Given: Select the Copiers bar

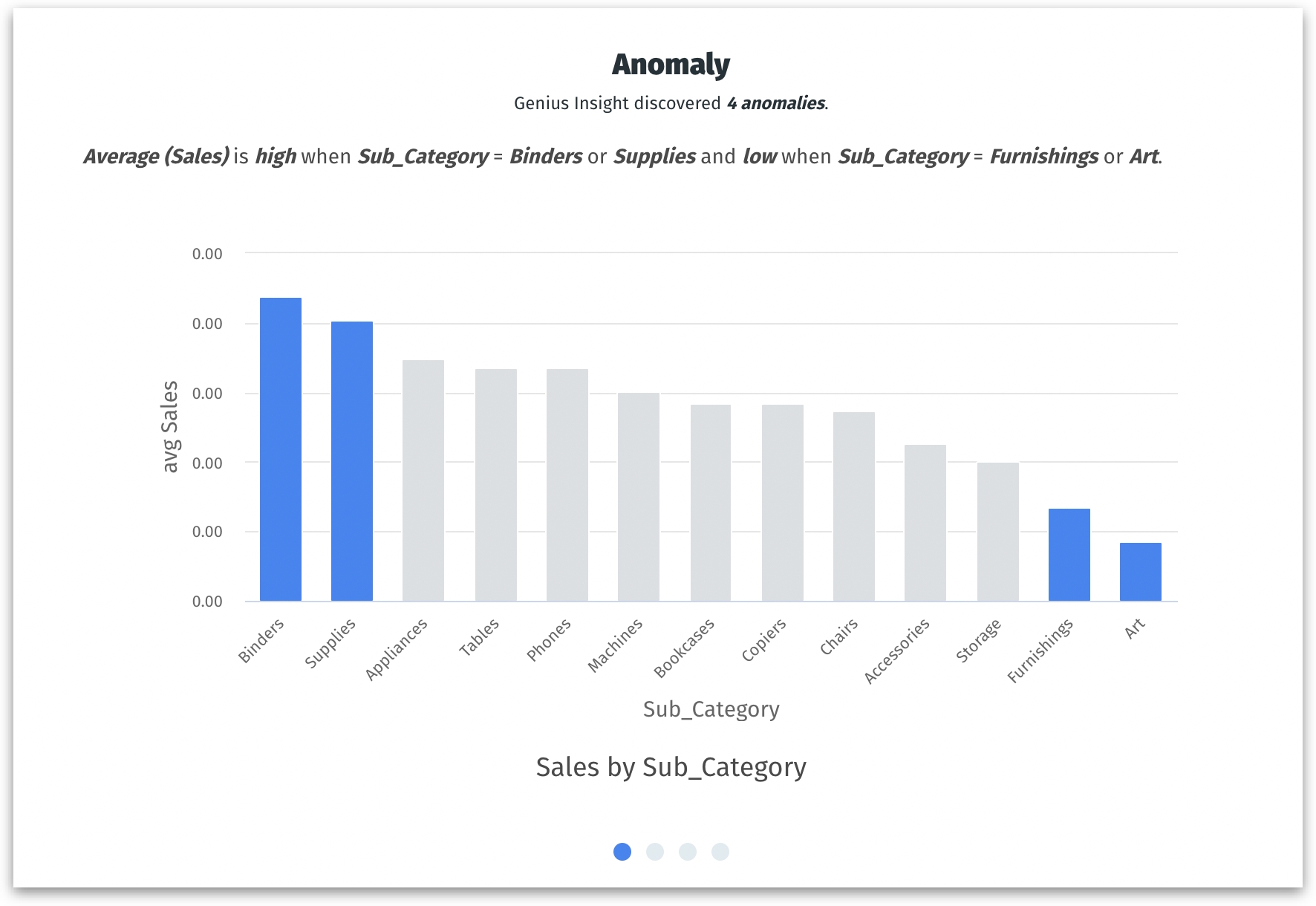Looking at the screenshot, I should tap(783, 503).
